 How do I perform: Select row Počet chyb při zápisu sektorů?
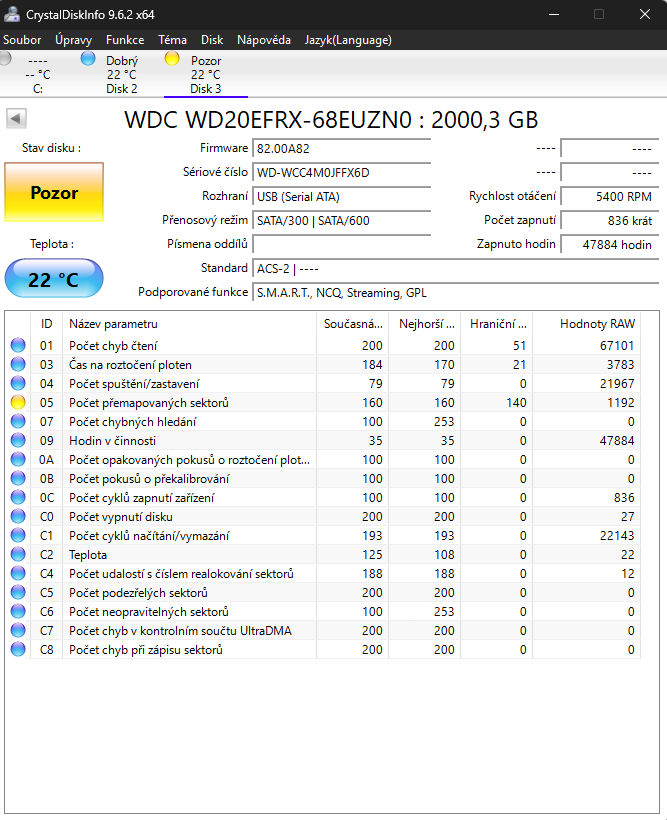pos(323,650)
